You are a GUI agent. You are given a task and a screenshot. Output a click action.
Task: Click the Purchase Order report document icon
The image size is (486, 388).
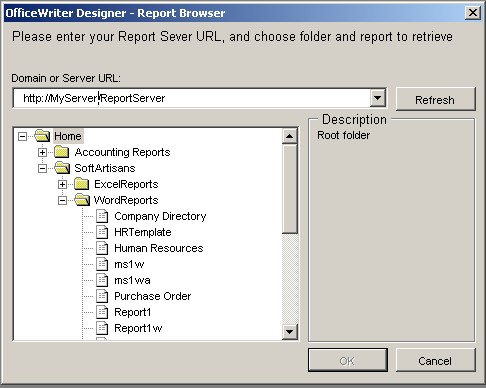(x=102, y=296)
